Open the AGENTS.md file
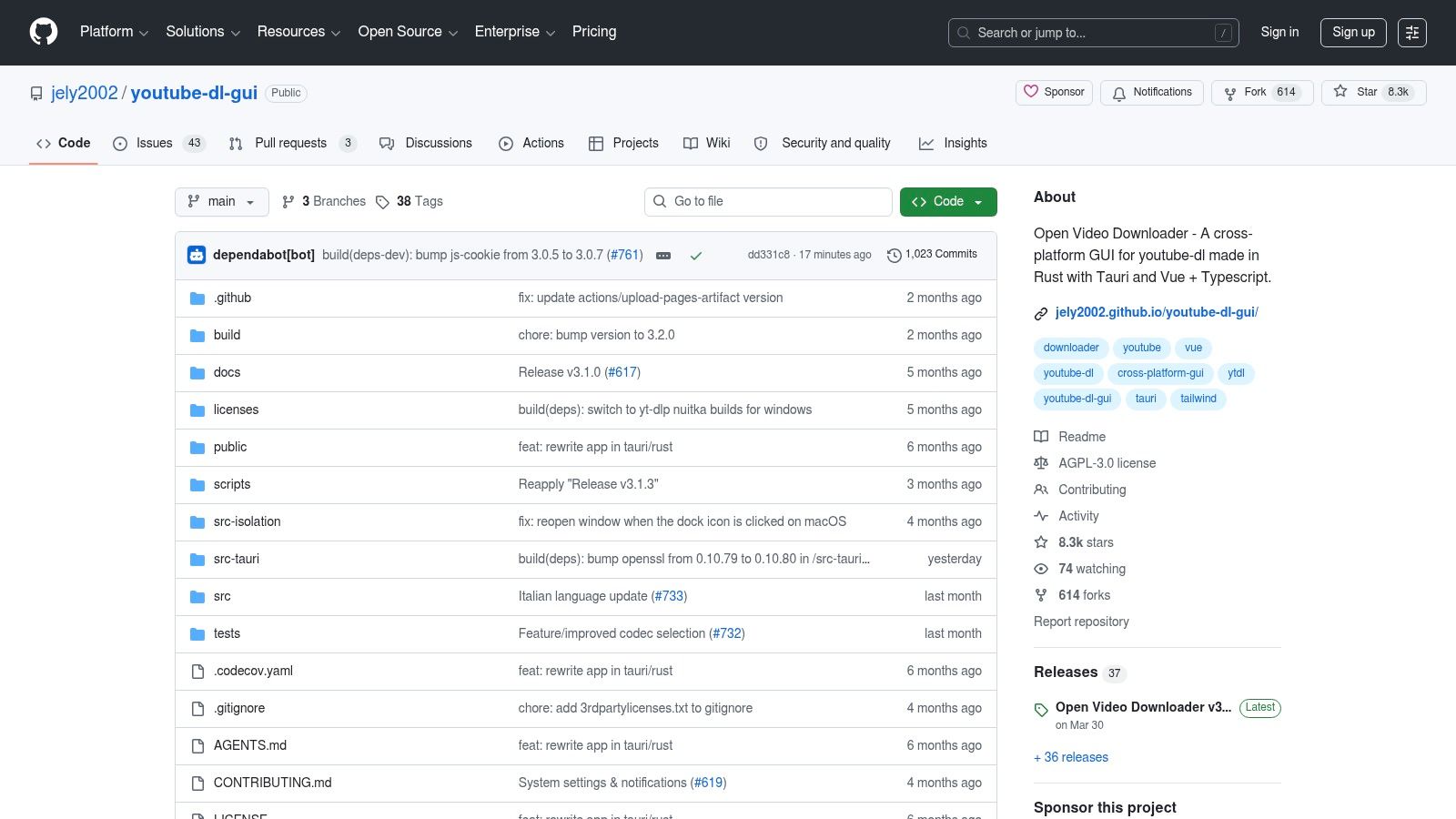1456x819 pixels. pyautogui.click(x=250, y=745)
